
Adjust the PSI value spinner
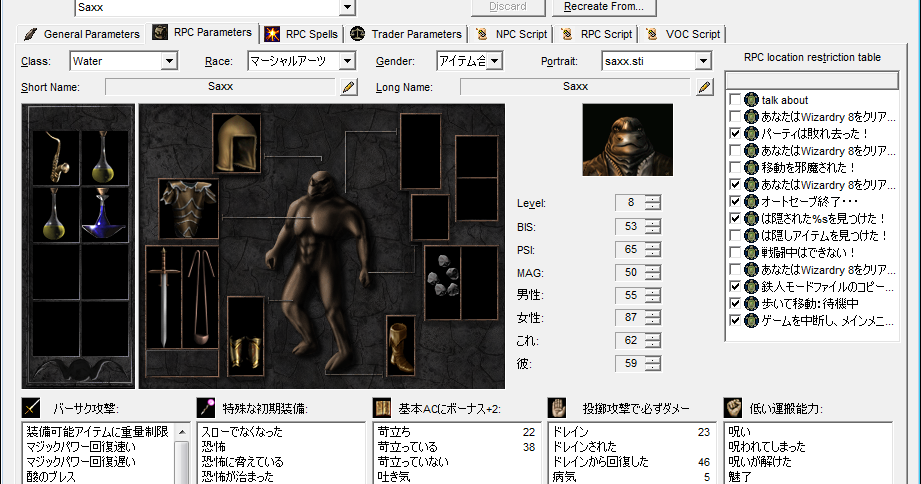[653, 249]
